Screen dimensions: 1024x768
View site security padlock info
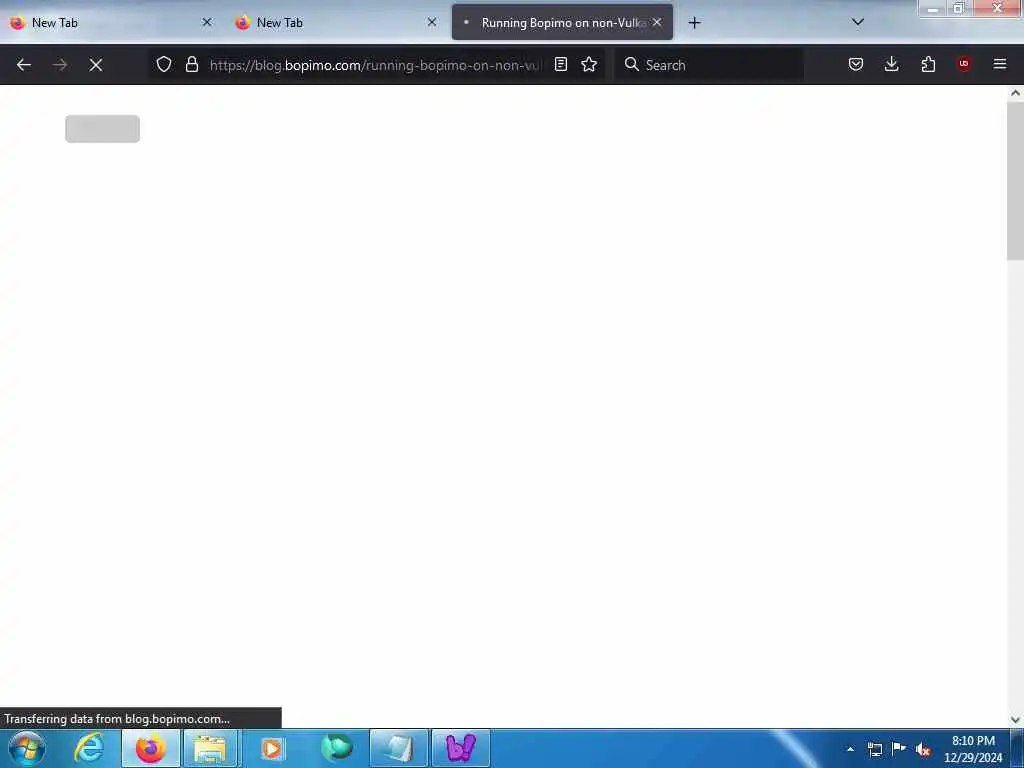pyautogui.click(x=191, y=65)
